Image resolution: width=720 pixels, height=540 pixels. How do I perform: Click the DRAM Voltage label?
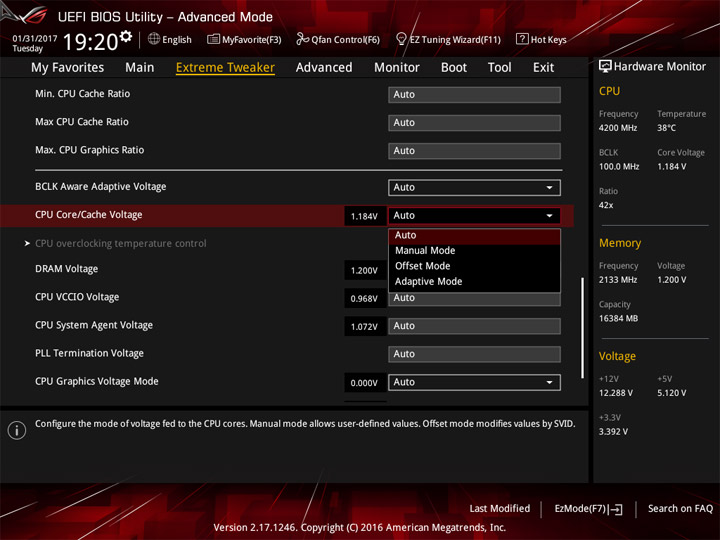67,269
